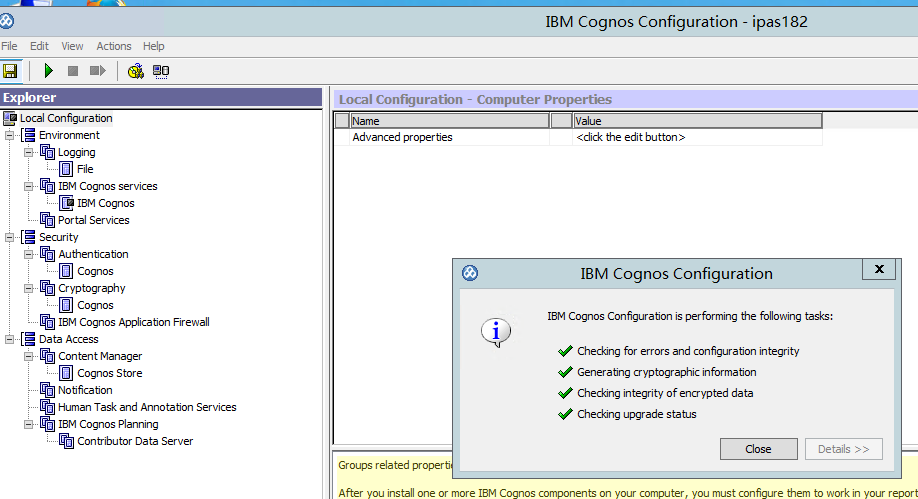The height and width of the screenshot is (499, 918).
Task: Click the Contributor Data Server icon
Action: (x=66, y=441)
